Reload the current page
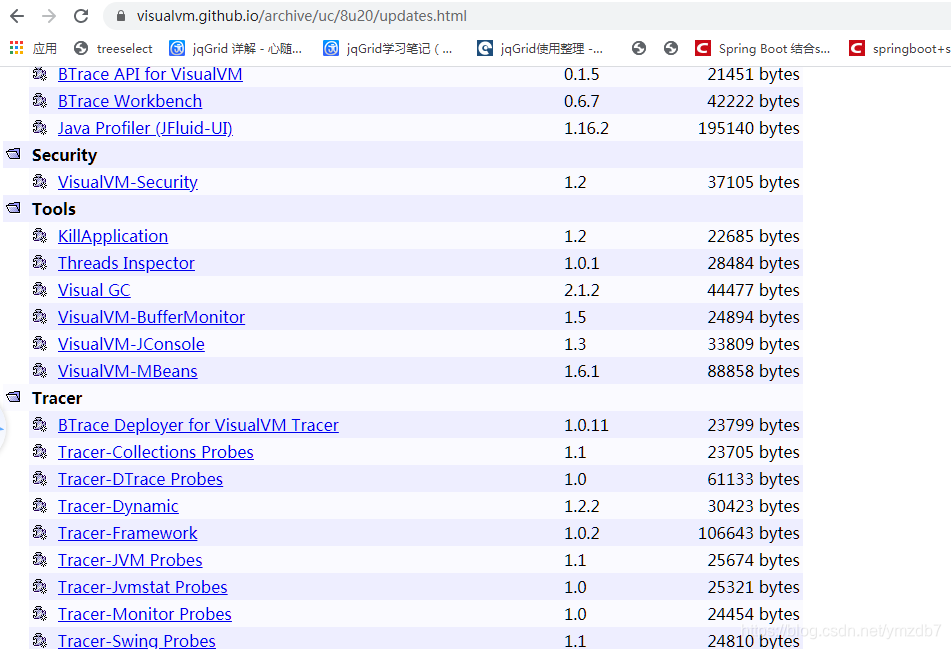 [81, 16]
